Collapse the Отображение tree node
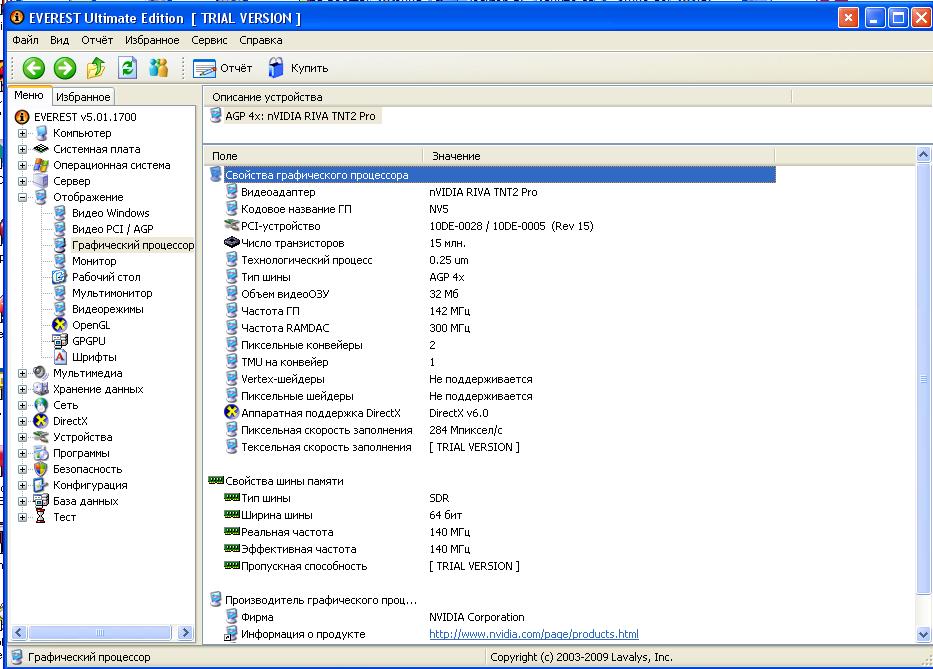The height and width of the screenshot is (669, 933). click(x=23, y=198)
